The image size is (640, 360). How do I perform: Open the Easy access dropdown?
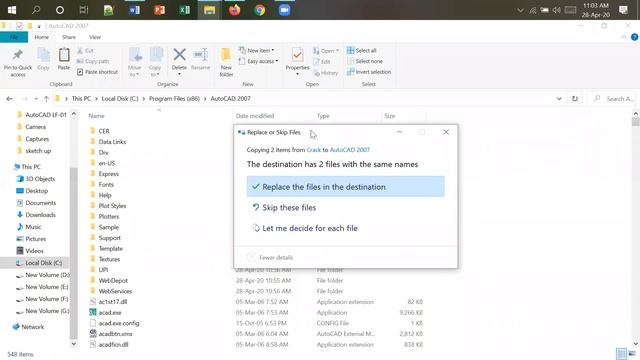(258, 61)
